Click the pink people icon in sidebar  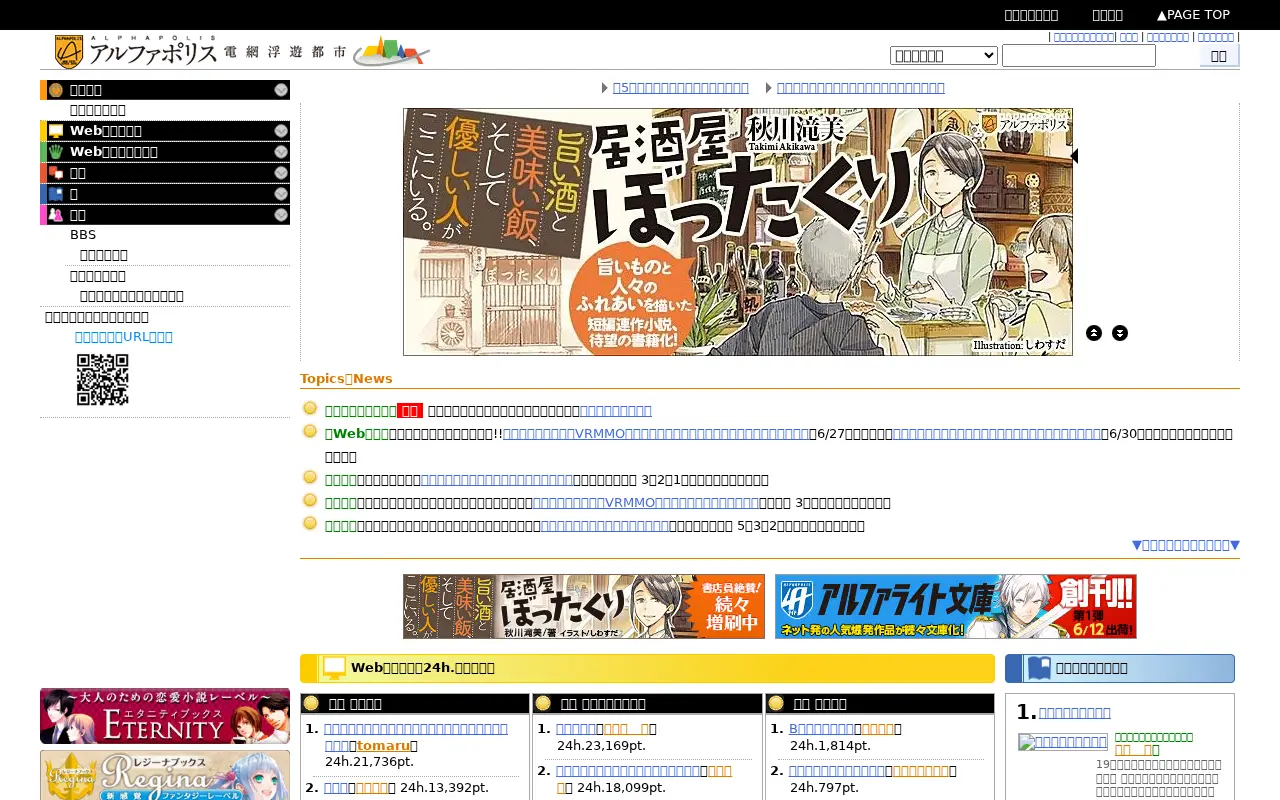(56, 215)
